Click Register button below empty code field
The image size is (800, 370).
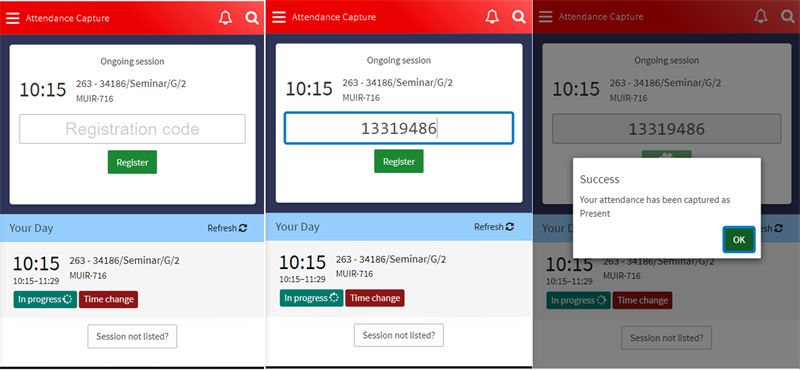click(x=132, y=162)
